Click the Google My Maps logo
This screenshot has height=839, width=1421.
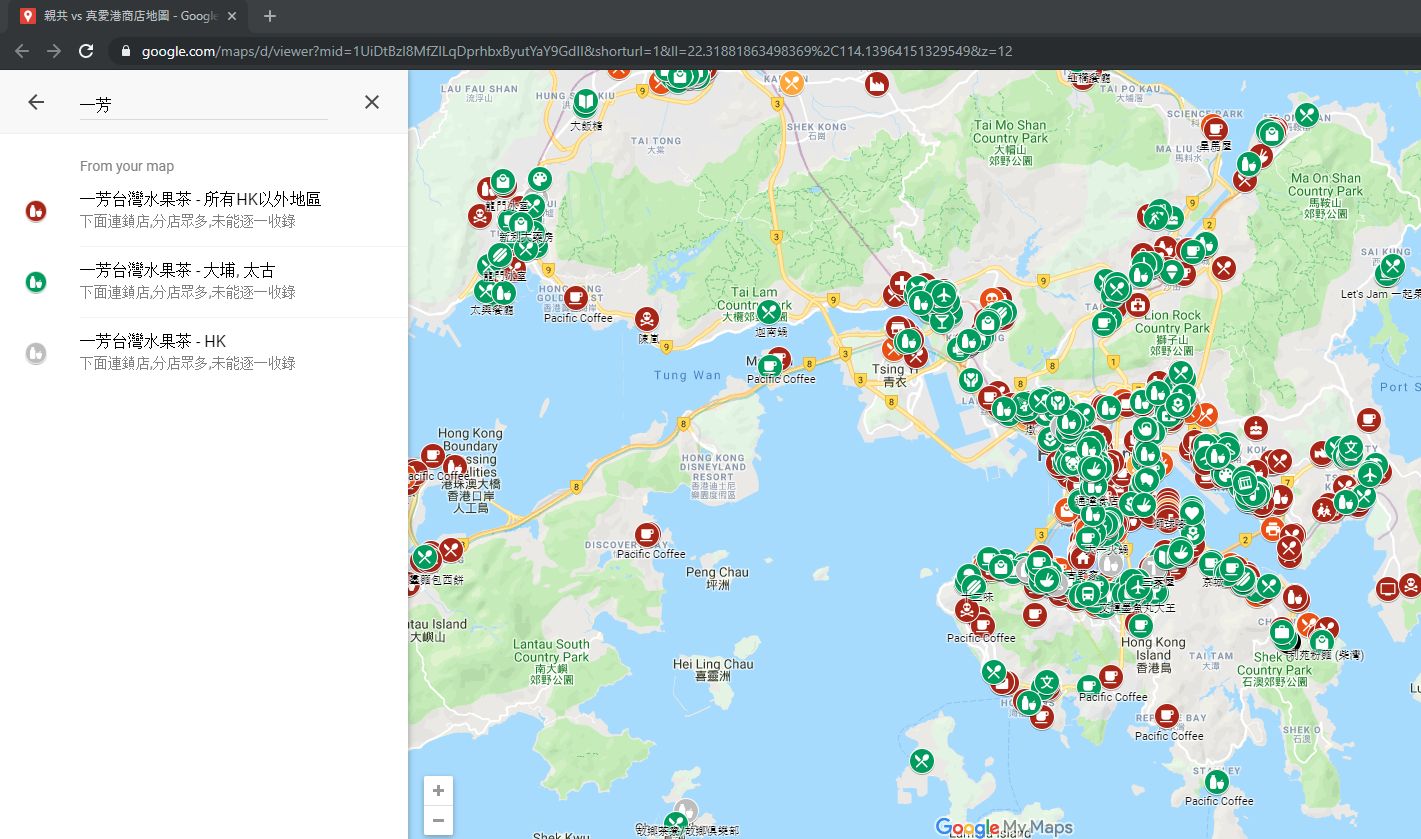(1003, 827)
